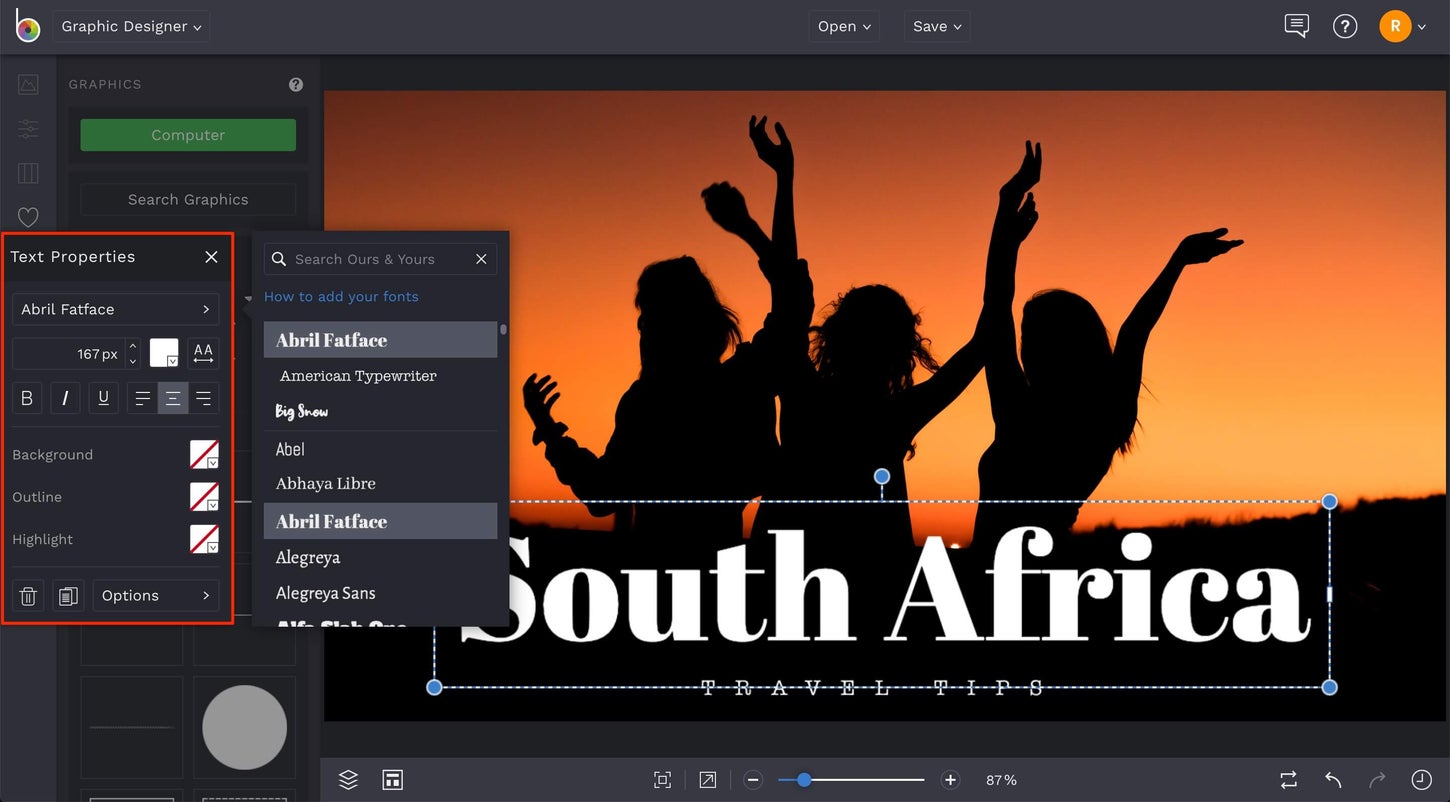Click the undo arrow icon
This screenshot has width=1450, height=802.
click(x=1332, y=780)
